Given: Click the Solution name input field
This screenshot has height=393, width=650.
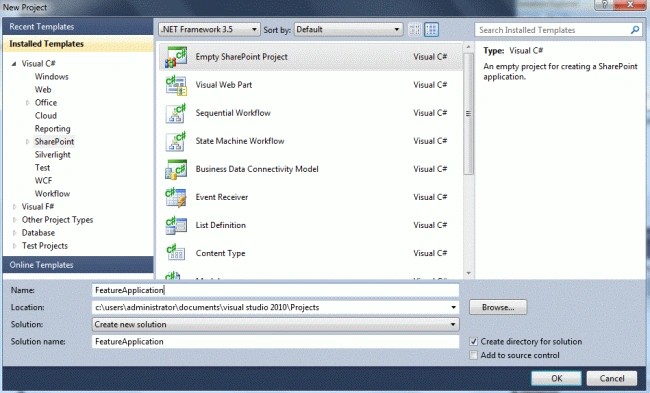Looking at the screenshot, I should pyautogui.click(x=275, y=342).
